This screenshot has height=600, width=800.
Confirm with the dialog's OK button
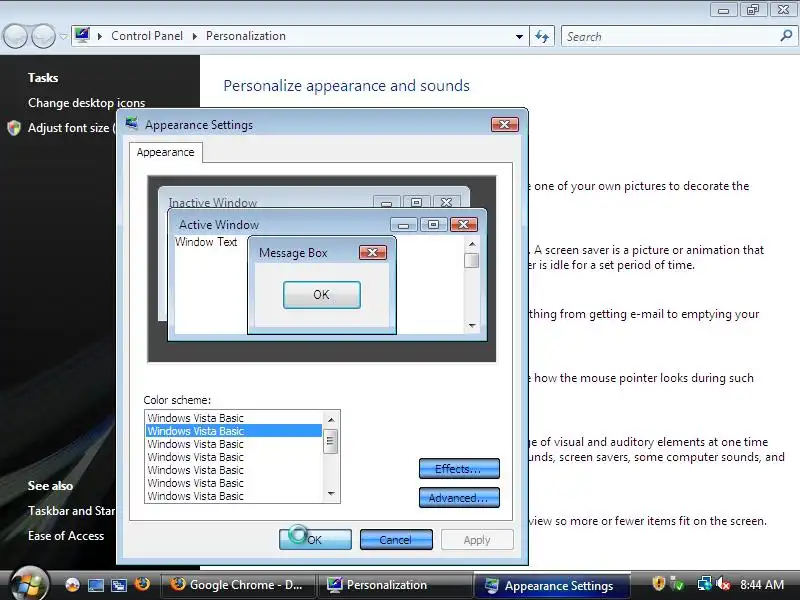315,539
